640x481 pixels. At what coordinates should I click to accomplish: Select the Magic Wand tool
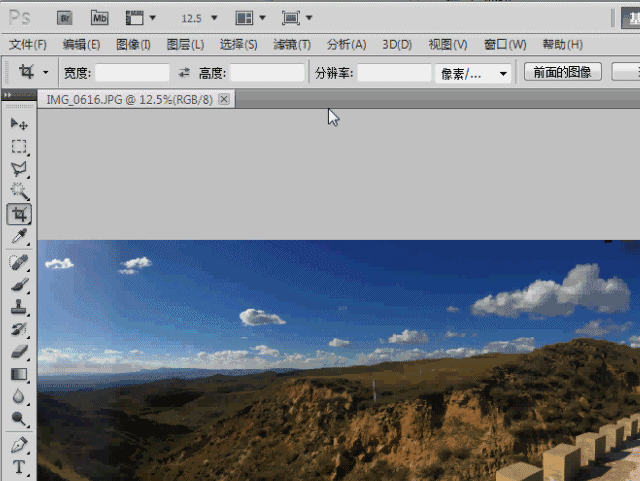pyautogui.click(x=19, y=191)
